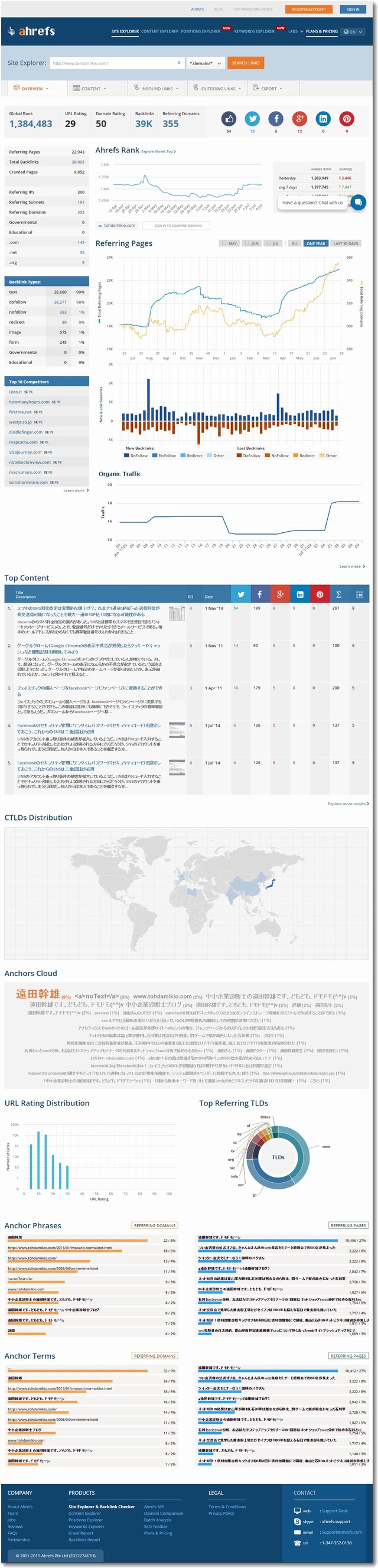Toggle the JUN checkbox on Referring Pages
This screenshot has height=1568, width=378.
[246, 243]
